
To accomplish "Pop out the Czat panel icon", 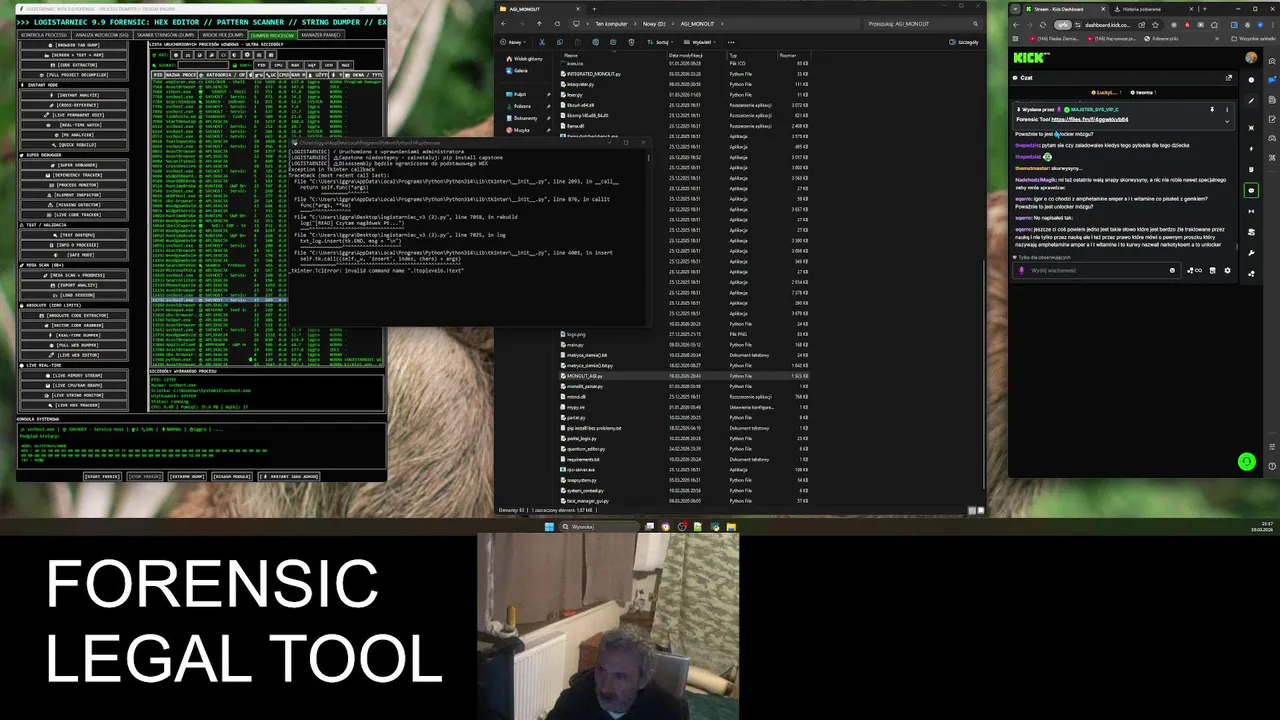I will [1229, 78].
